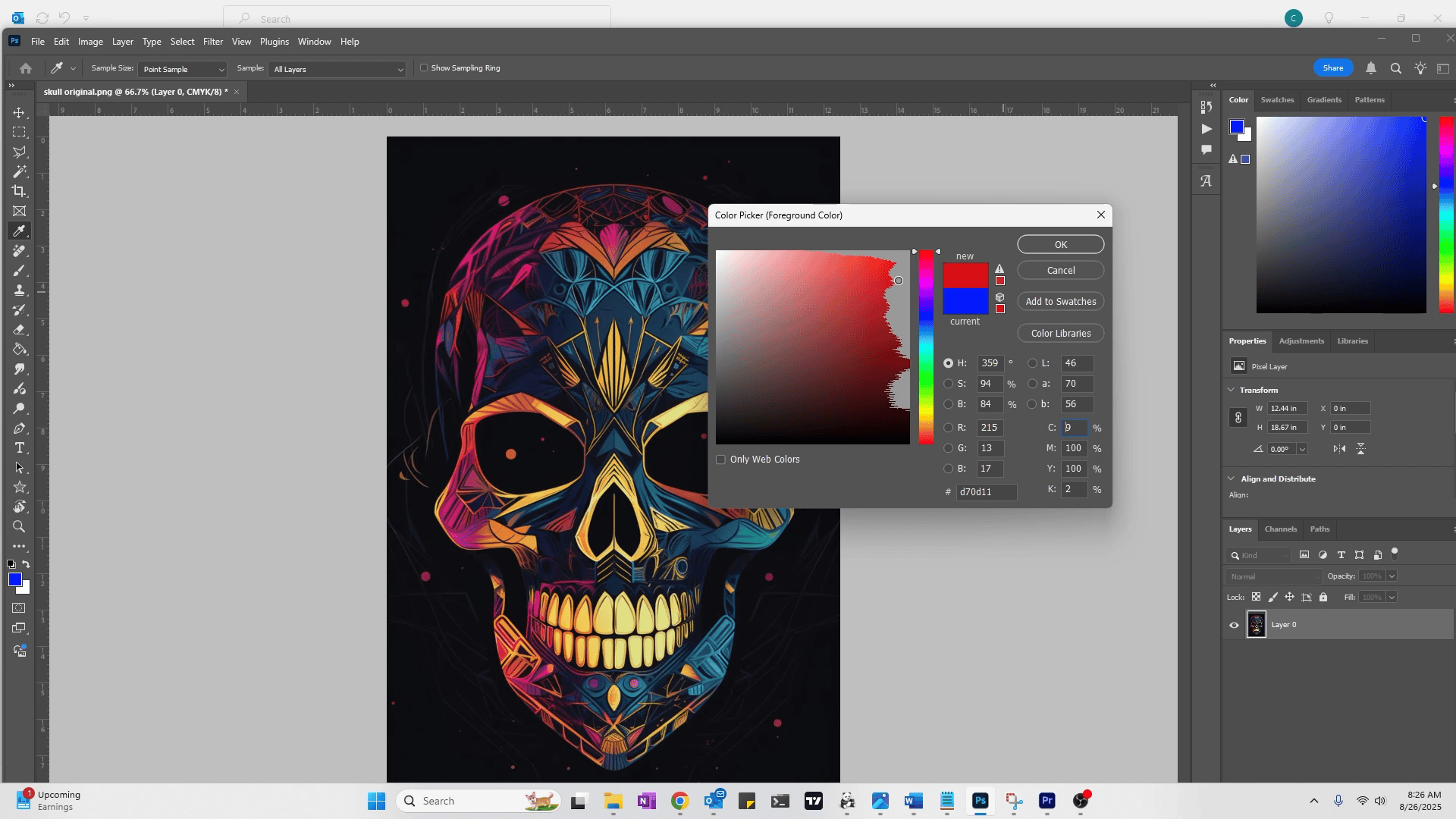Screen dimensions: 1456x819
Task: Select the Crop tool
Action: [x=19, y=191]
